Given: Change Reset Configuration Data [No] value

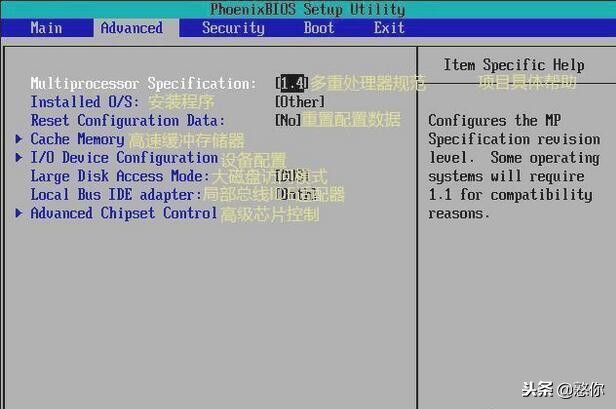Looking at the screenshot, I should (288, 120).
